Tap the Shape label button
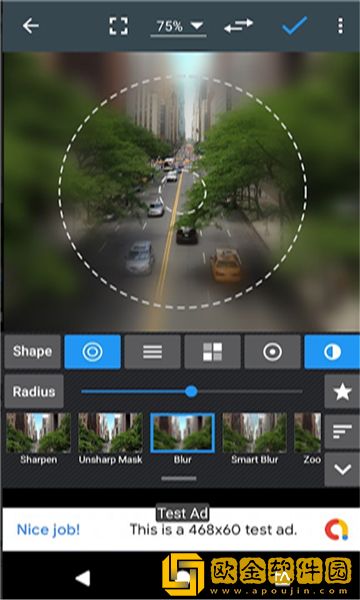The width and height of the screenshot is (360, 600). pyautogui.click(x=33, y=352)
